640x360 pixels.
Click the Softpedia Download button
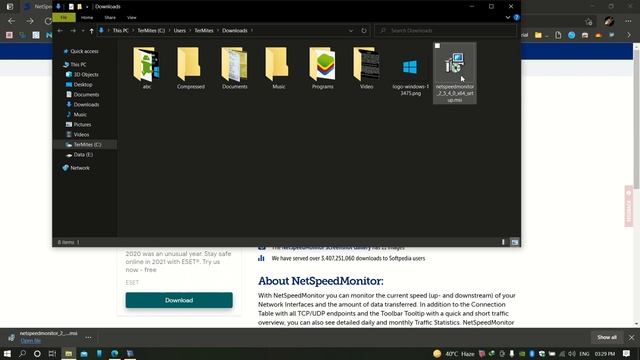(179, 300)
